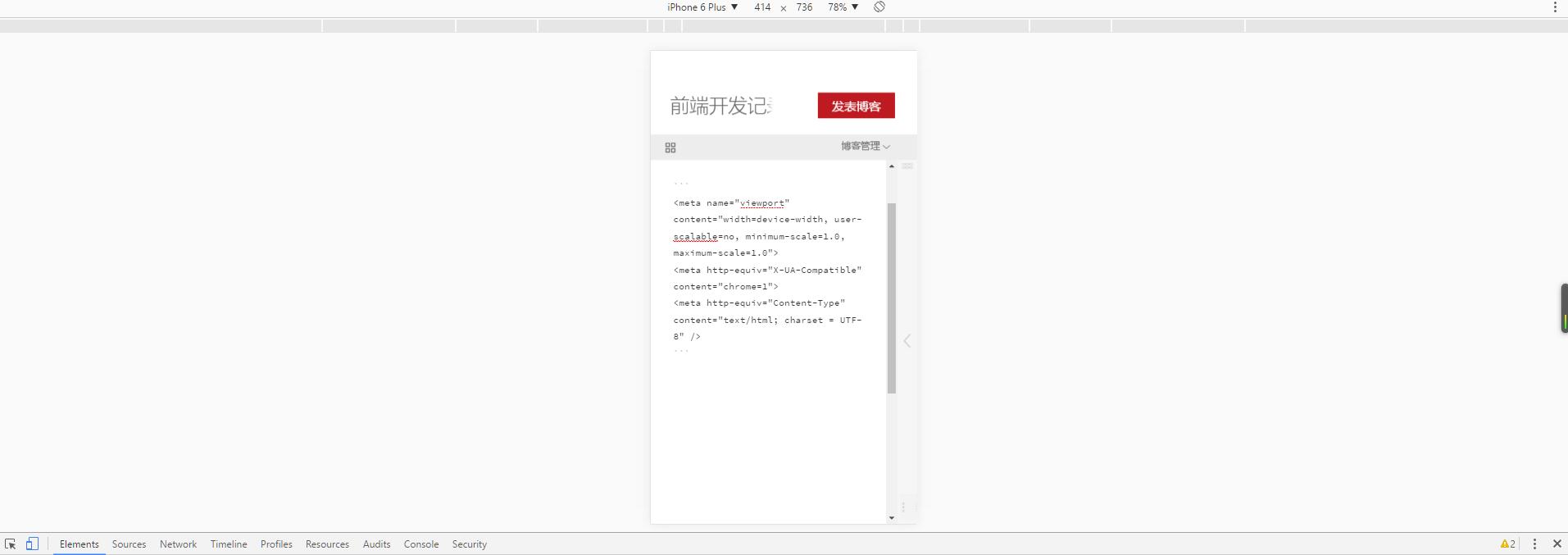1568x555 pixels.
Task: Expand the 博客管理 dropdown
Action: 865,146
